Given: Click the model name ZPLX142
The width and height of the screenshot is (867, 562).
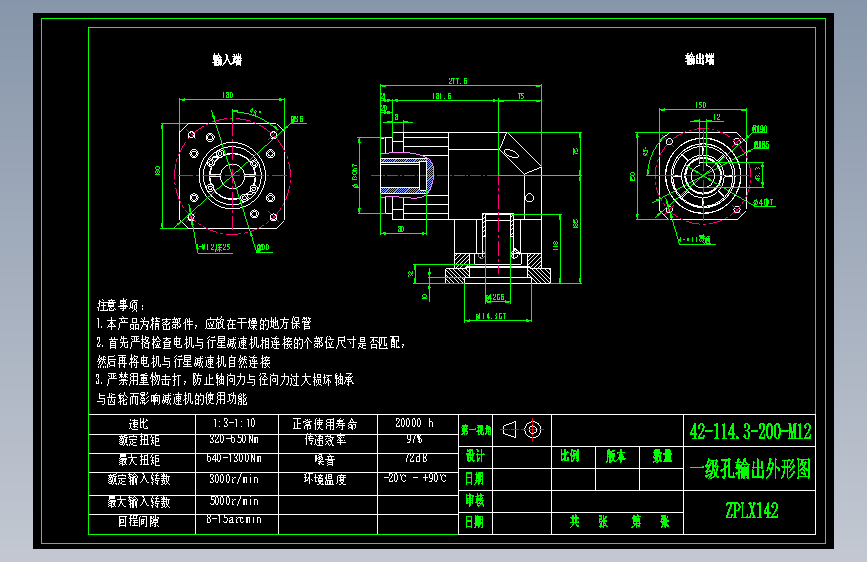Looking at the screenshot, I should click(x=752, y=511).
